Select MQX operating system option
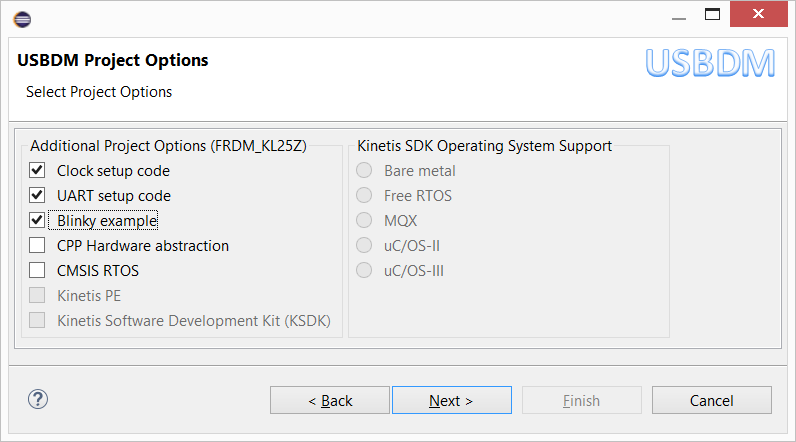 (365, 221)
